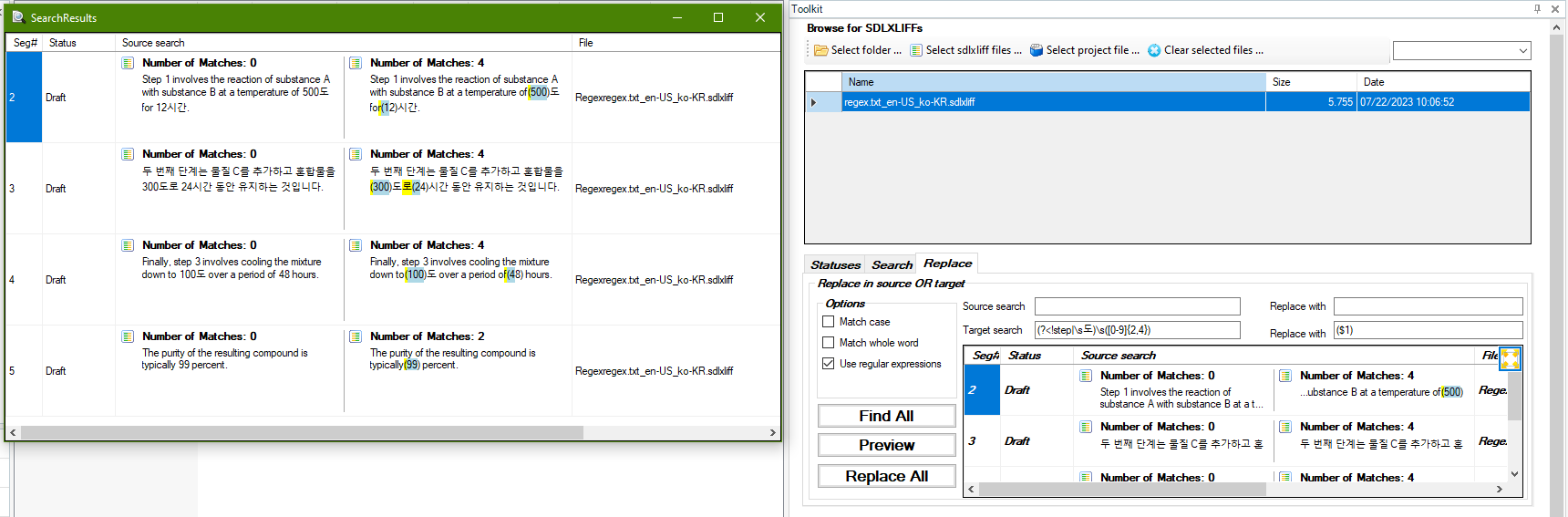
Task: Switch to the Statuses tab
Action: click(x=835, y=265)
